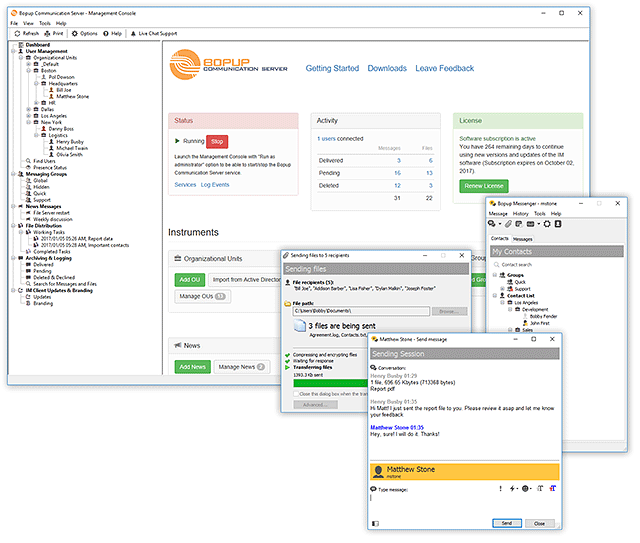The image size is (640, 543).
Task: Click the Contact search field in Messenger
Action: coord(558,265)
